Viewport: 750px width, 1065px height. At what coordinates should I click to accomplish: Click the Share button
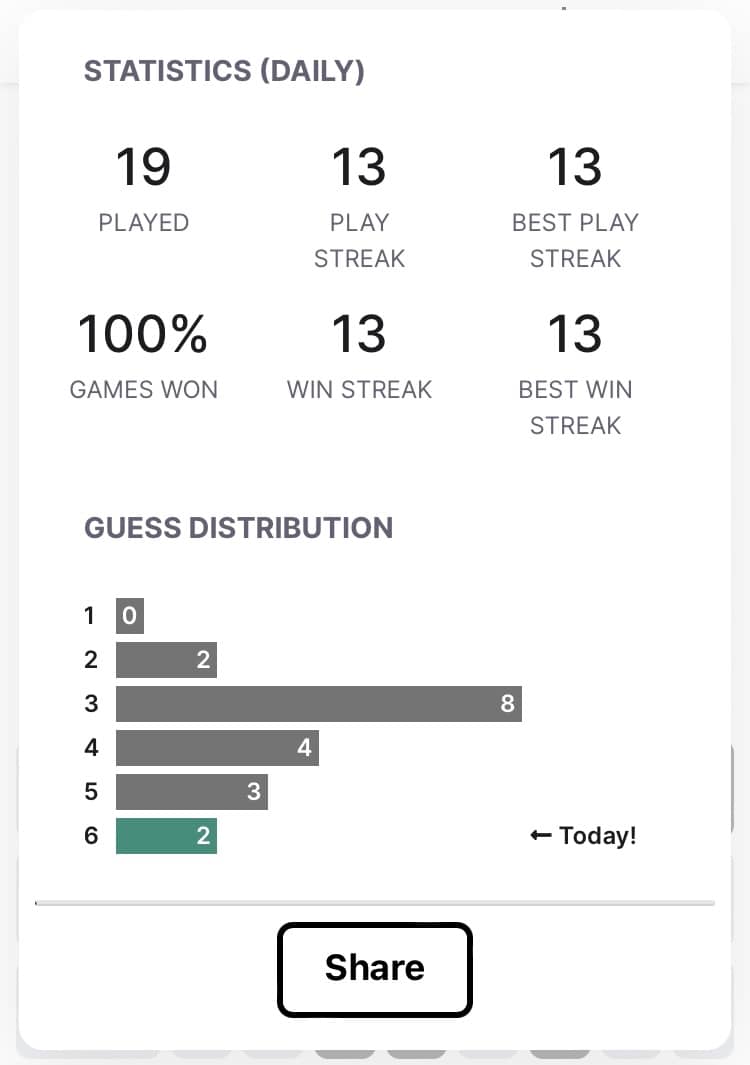tap(374, 969)
